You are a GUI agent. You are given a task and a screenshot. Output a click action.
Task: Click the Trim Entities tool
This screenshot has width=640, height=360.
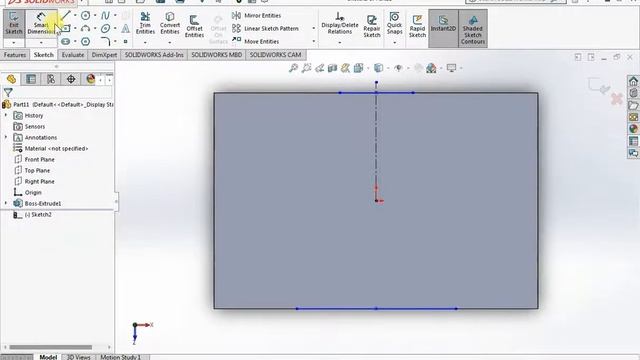click(145, 24)
